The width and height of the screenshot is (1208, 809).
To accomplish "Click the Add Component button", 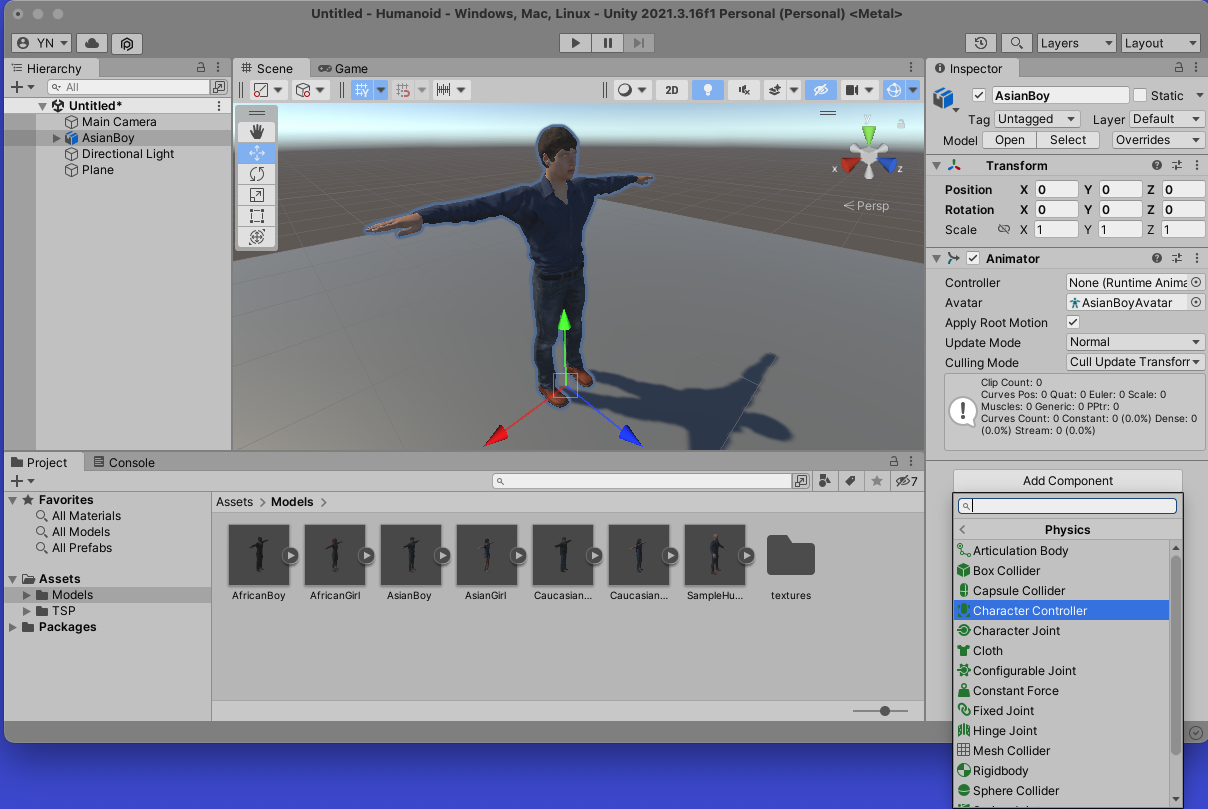I will [1067, 481].
